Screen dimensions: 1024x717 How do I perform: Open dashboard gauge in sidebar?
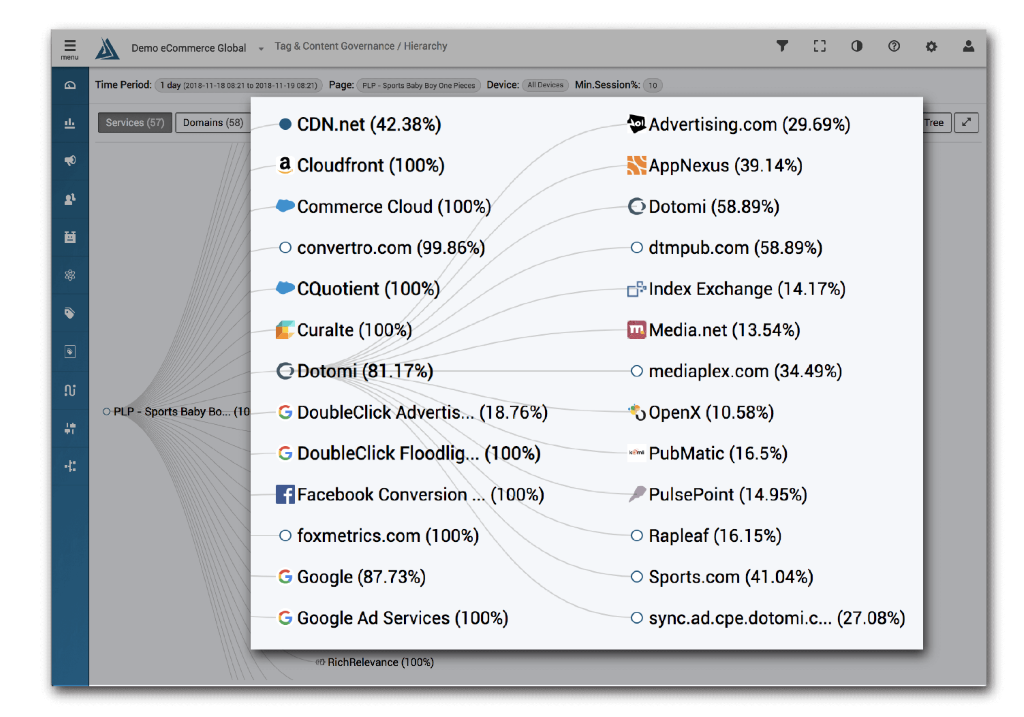tap(70, 85)
